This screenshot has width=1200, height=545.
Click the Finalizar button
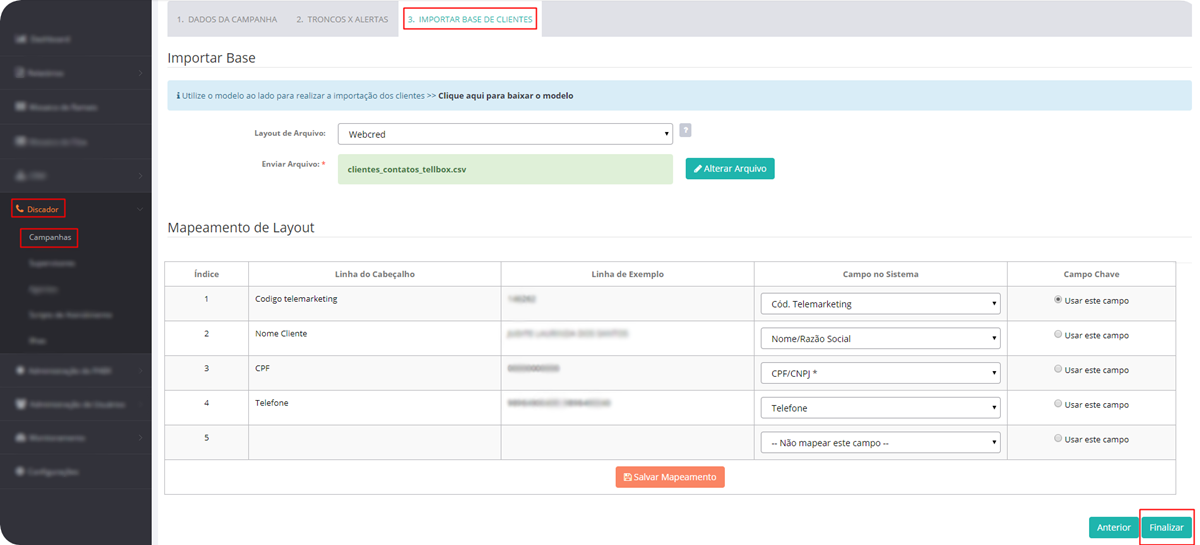[x=1166, y=527]
